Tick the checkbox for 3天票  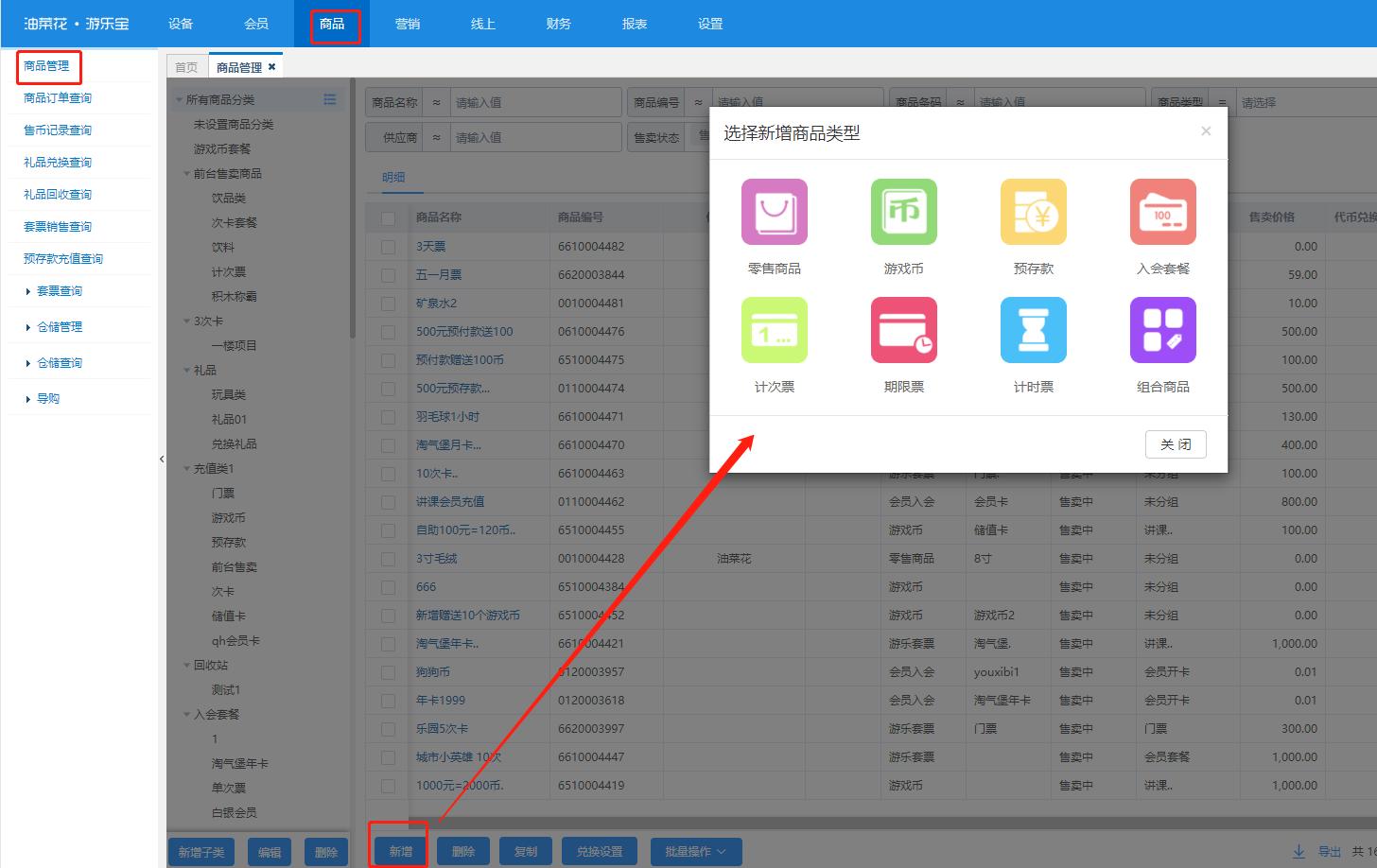[388, 247]
